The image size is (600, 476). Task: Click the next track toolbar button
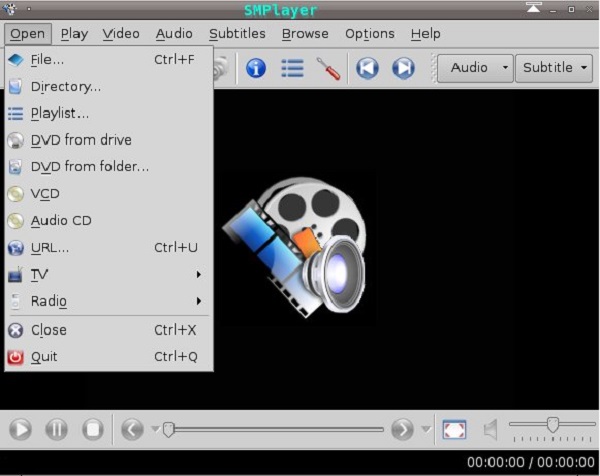tap(403, 68)
